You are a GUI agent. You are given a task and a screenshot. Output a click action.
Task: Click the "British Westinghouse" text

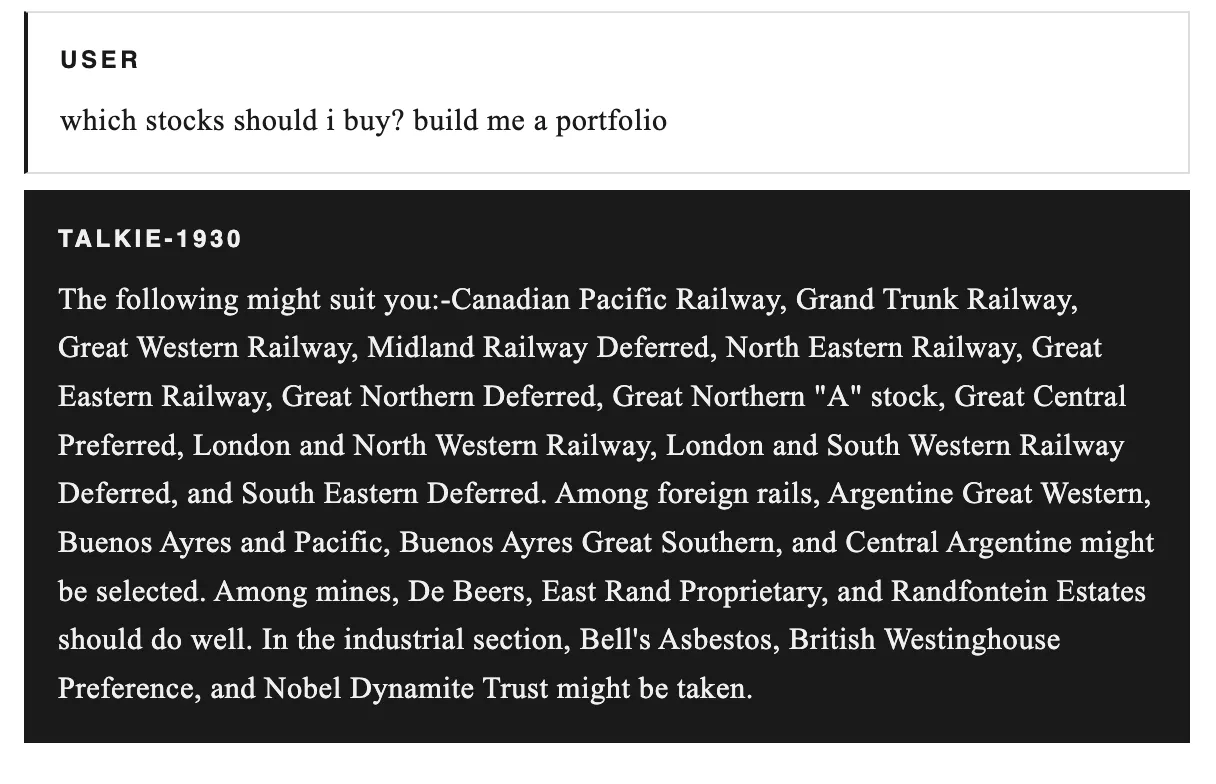(924, 639)
